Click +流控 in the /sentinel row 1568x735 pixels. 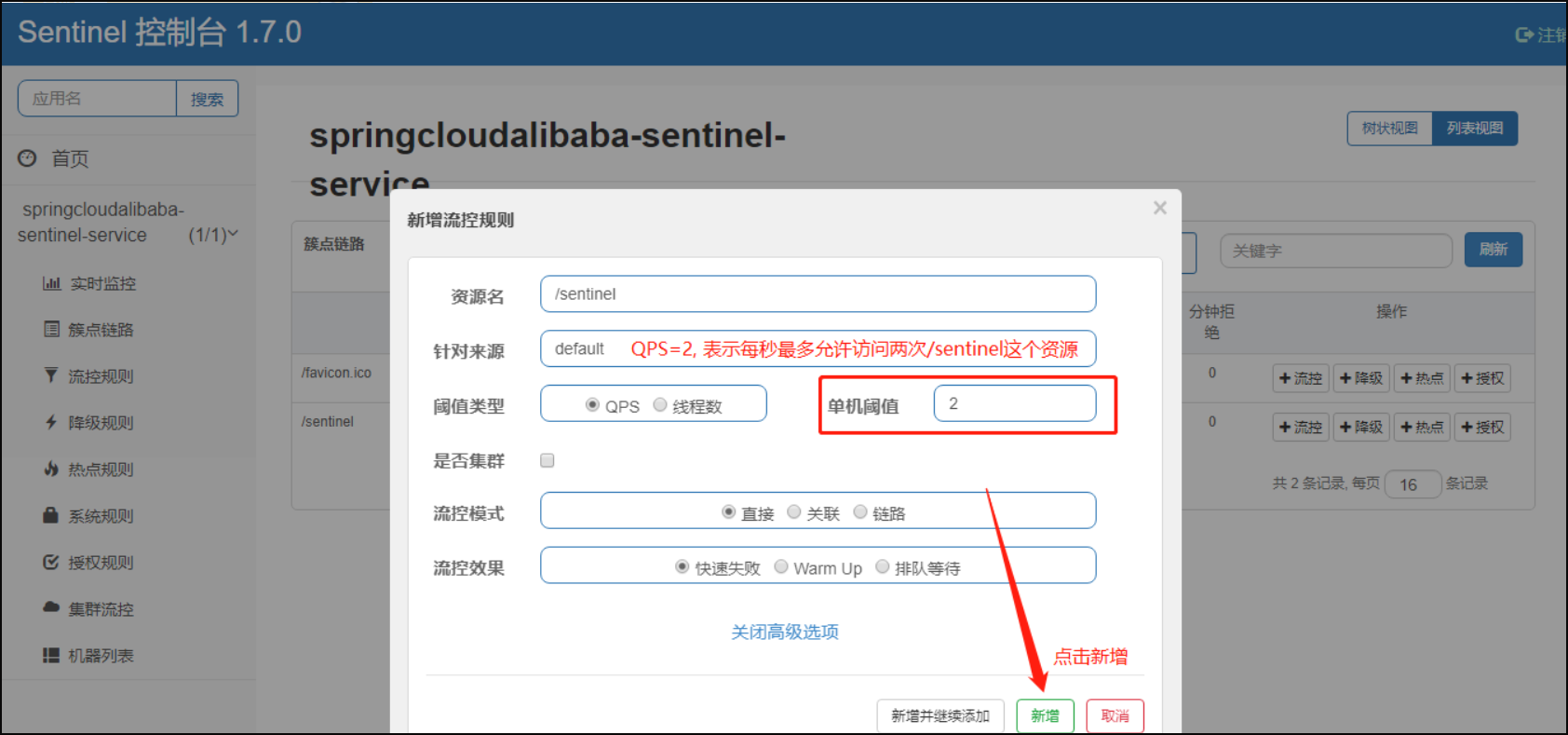(x=1301, y=427)
